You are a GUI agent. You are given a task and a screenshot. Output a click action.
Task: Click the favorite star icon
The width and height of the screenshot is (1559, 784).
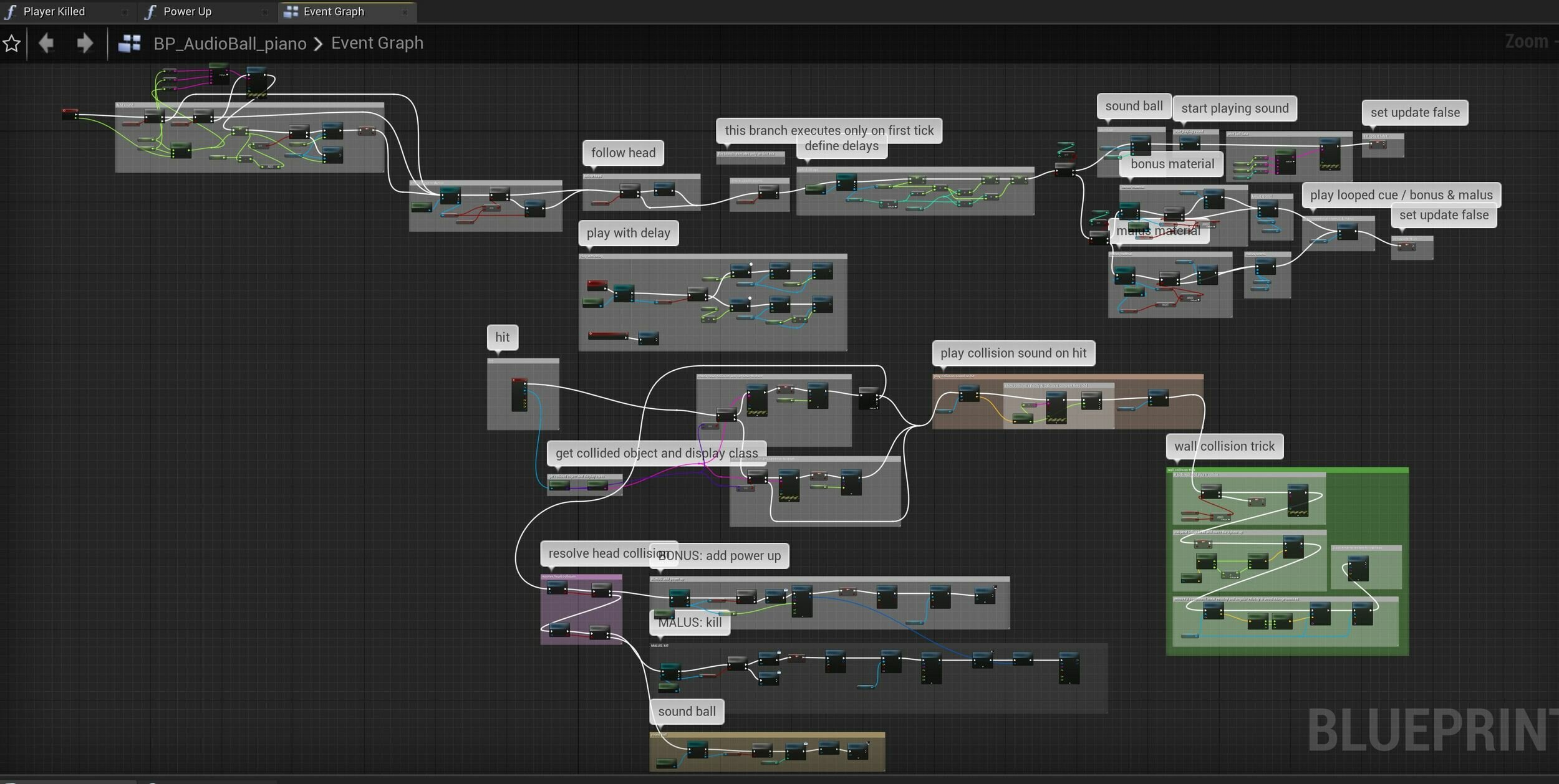12,44
